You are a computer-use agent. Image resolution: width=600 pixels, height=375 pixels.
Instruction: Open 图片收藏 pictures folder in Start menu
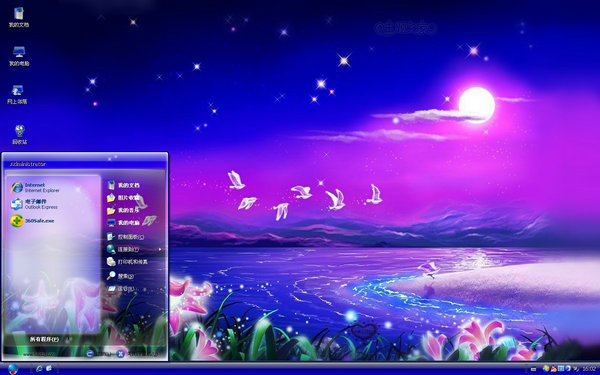[x=123, y=198]
